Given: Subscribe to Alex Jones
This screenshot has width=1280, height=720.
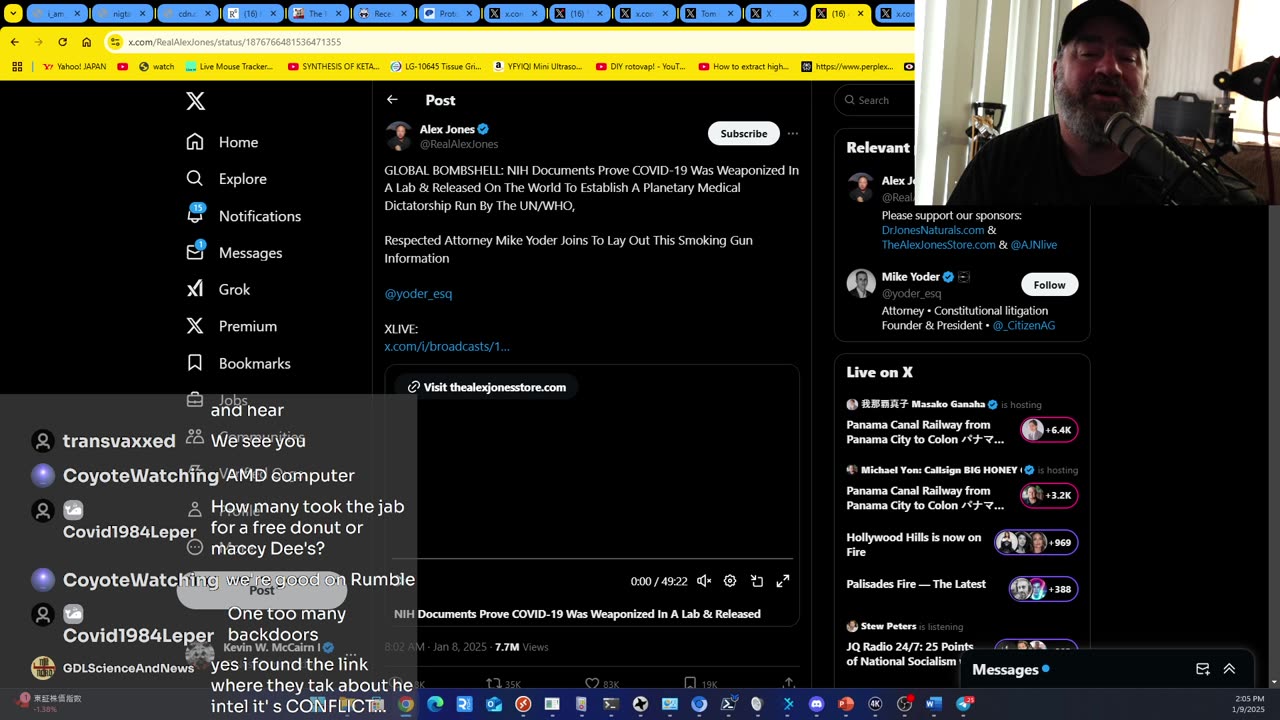Looking at the screenshot, I should (x=744, y=133).
